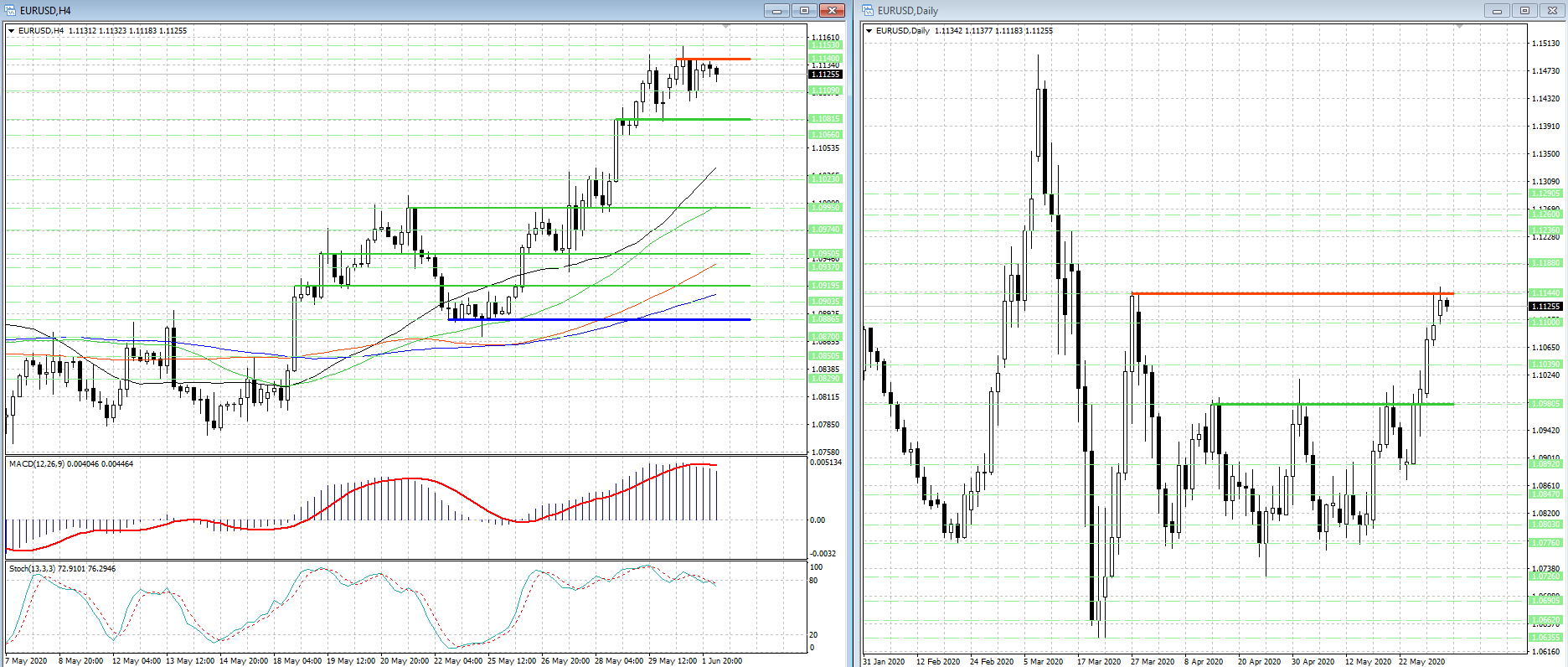Restore down the EURUSD,H4 chart window
This screenshot has height=667, width=1568.
pyautogui.click(x=804, y=10)
